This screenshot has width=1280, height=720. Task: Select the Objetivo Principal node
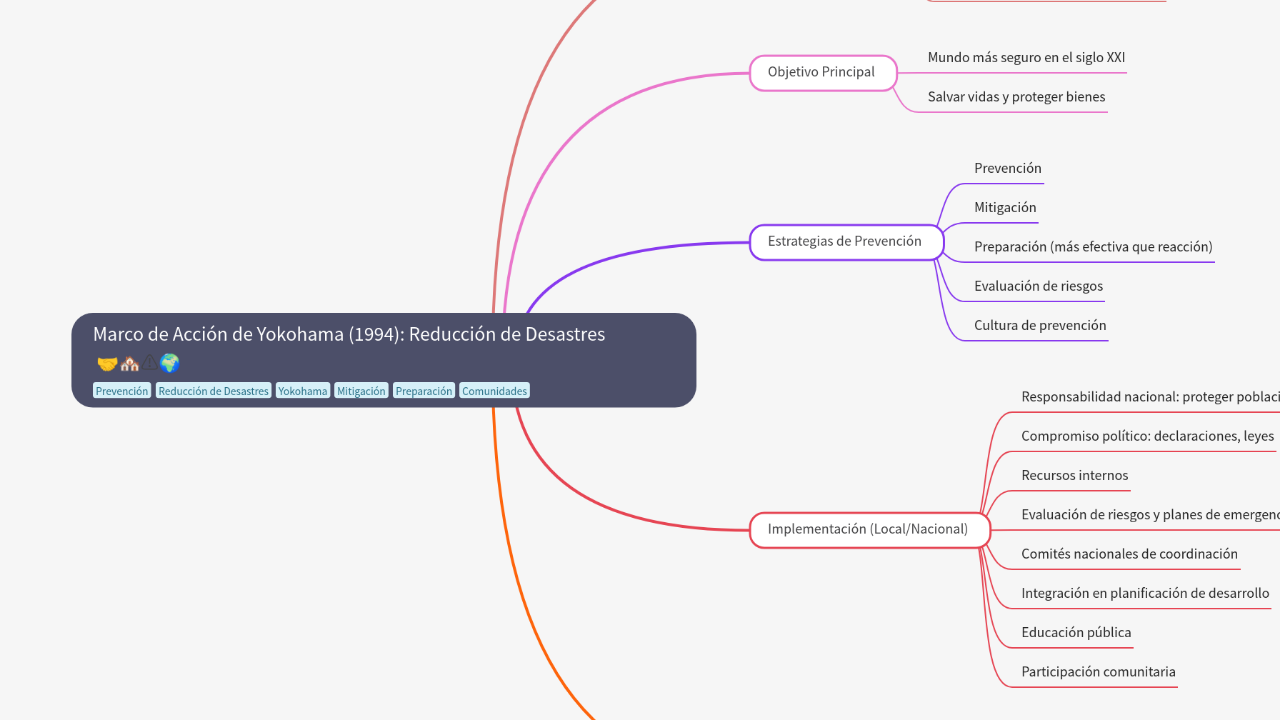pyautogui.click(x=823, y=72)
